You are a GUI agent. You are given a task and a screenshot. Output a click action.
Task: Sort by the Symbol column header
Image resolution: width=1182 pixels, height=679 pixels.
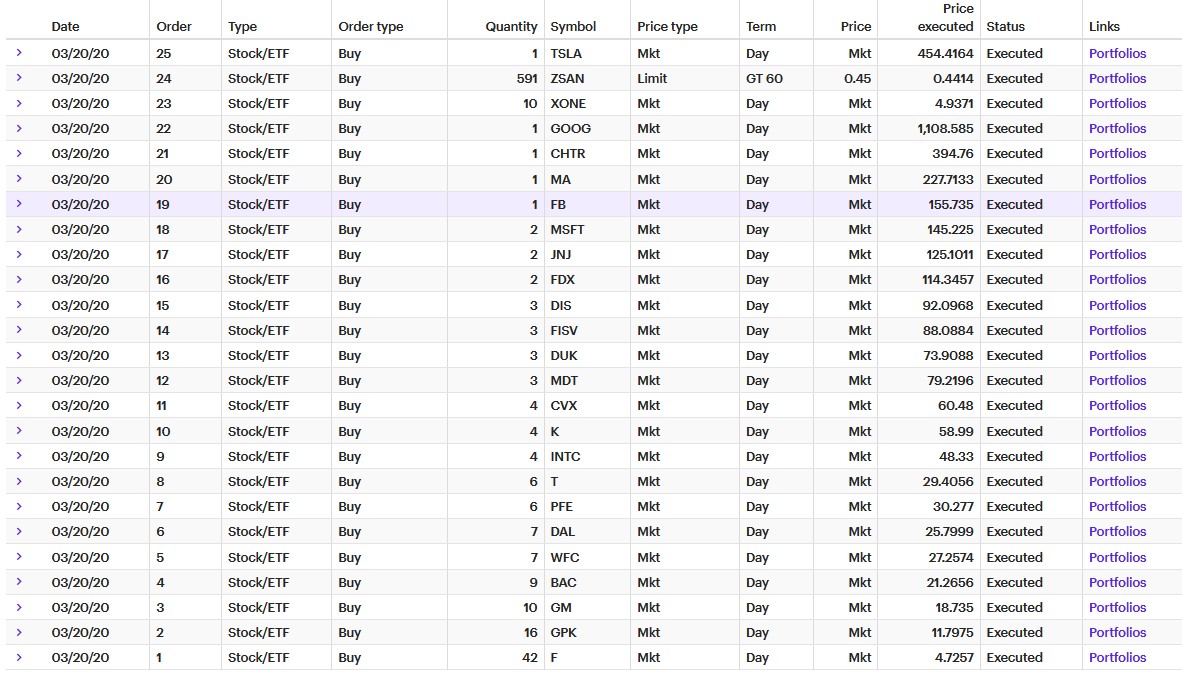573,27
